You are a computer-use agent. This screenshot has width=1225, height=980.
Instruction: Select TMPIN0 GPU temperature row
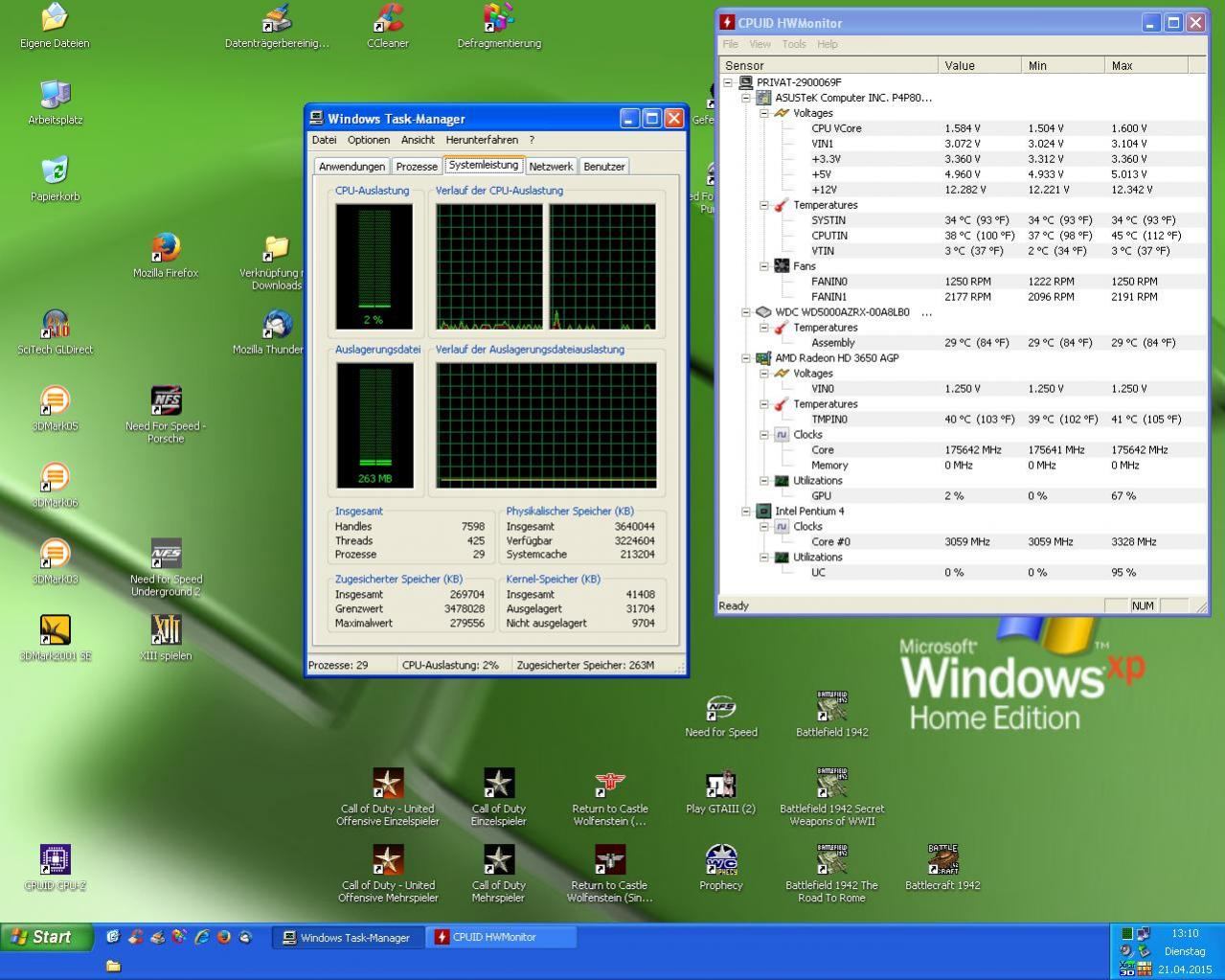pyautogui.click(x=963, y=420)
